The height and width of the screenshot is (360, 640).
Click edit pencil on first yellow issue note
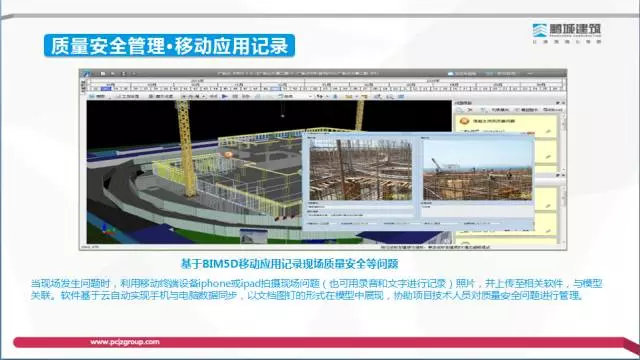[548, 131]
